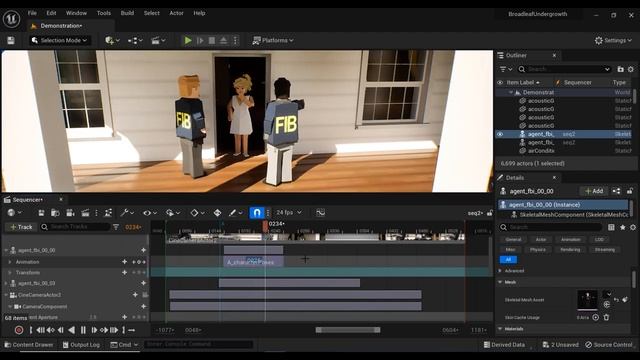Screen dimensions: 640x360
Task: Open the Platforms dropdown
Action: coord(273,40)
